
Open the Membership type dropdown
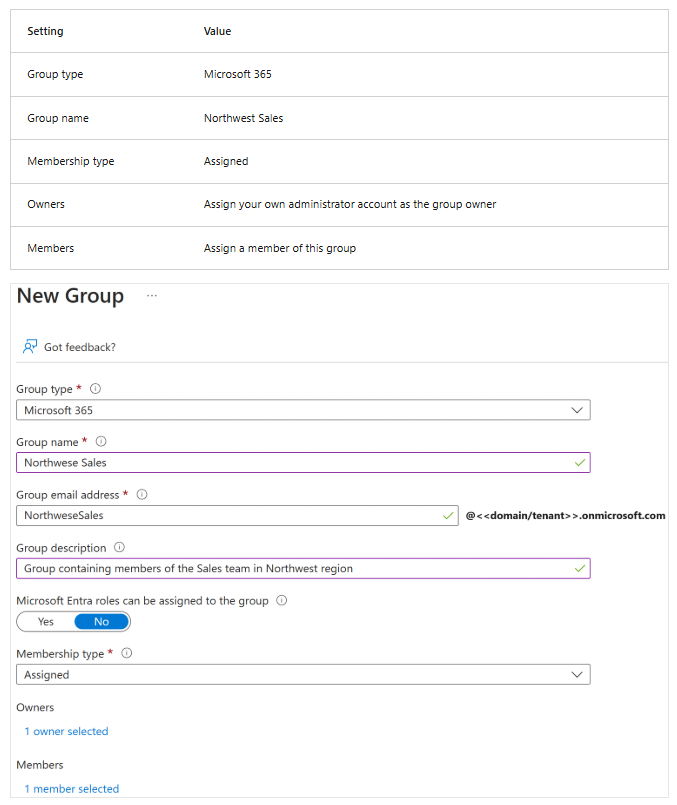pyautogui.click(x=303, y=675)
